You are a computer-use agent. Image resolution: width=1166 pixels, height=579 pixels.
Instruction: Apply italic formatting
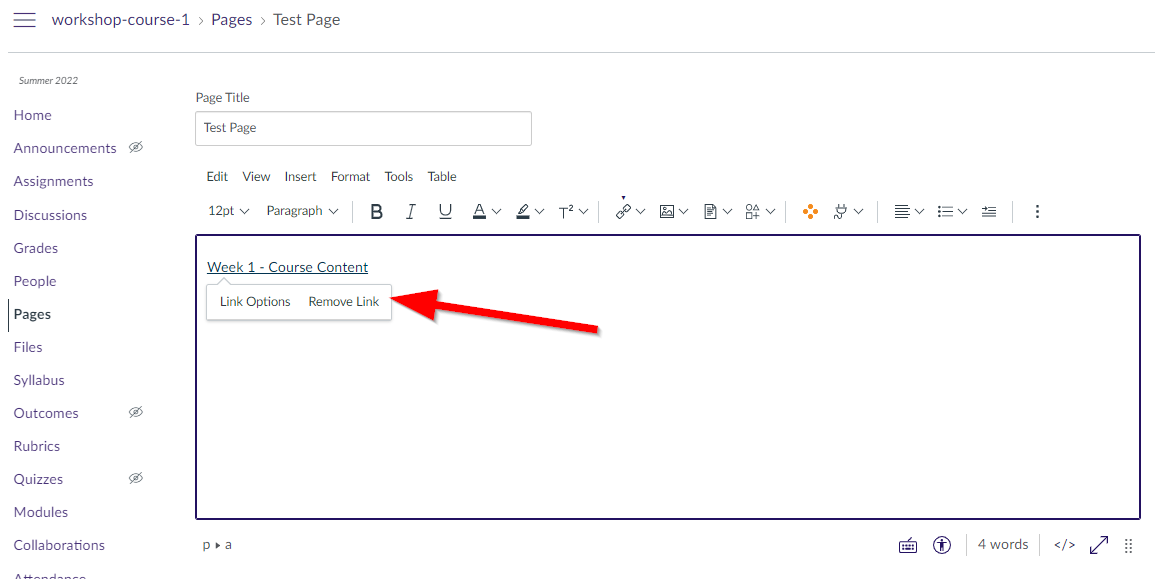click(410, 212)
